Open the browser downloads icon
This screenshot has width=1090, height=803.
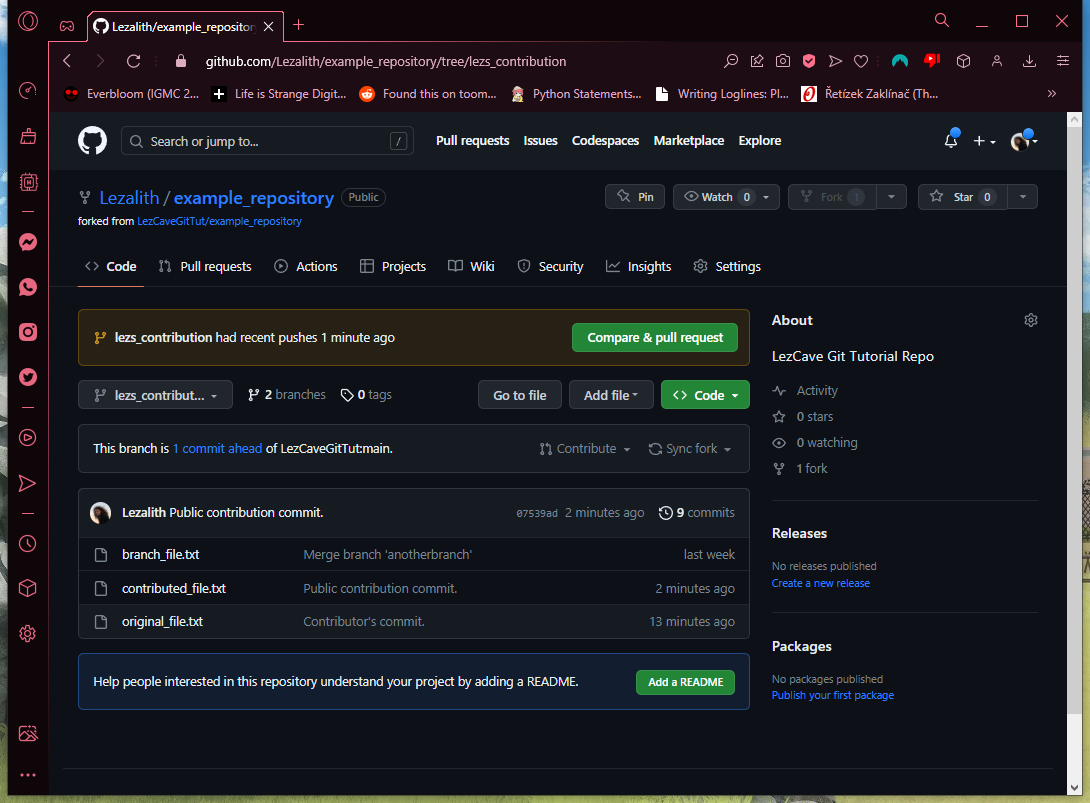point(1029,60)
